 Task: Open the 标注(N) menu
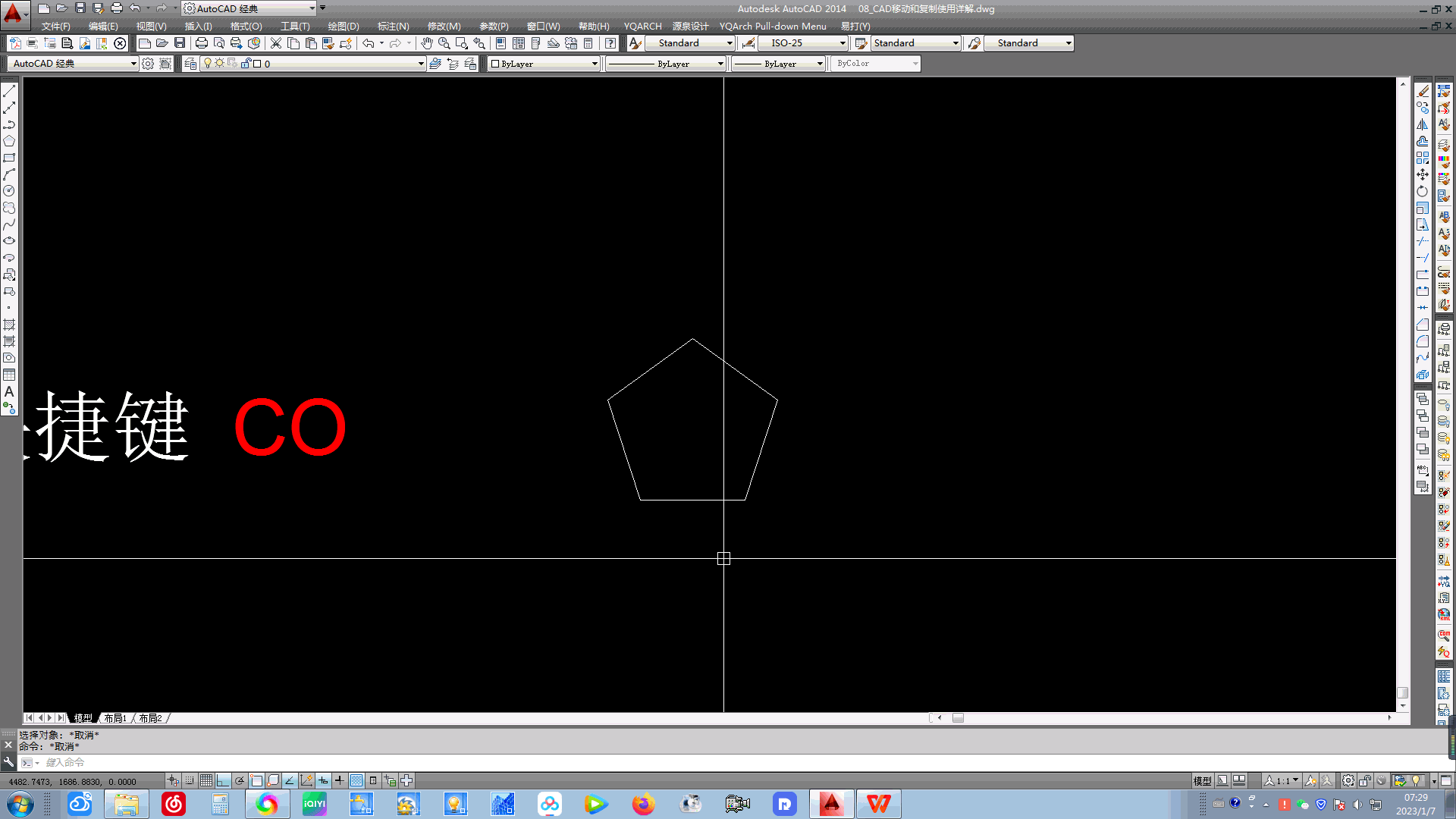pyautogui.click(x=393, y=26)
